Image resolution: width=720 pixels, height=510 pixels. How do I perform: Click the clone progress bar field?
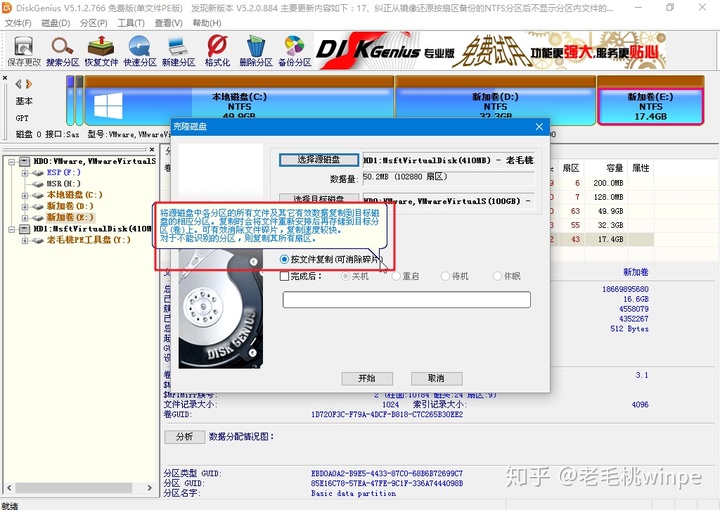tap(406, 299)
